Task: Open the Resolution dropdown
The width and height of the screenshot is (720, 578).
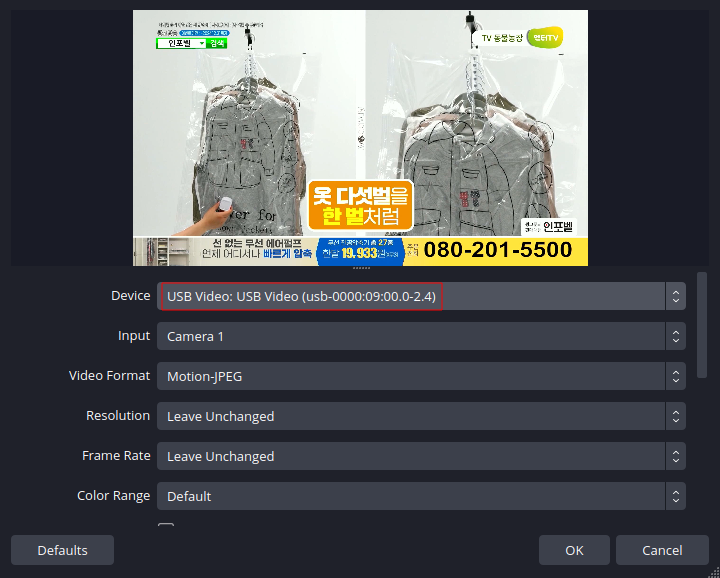Action: tap(410, 416)
